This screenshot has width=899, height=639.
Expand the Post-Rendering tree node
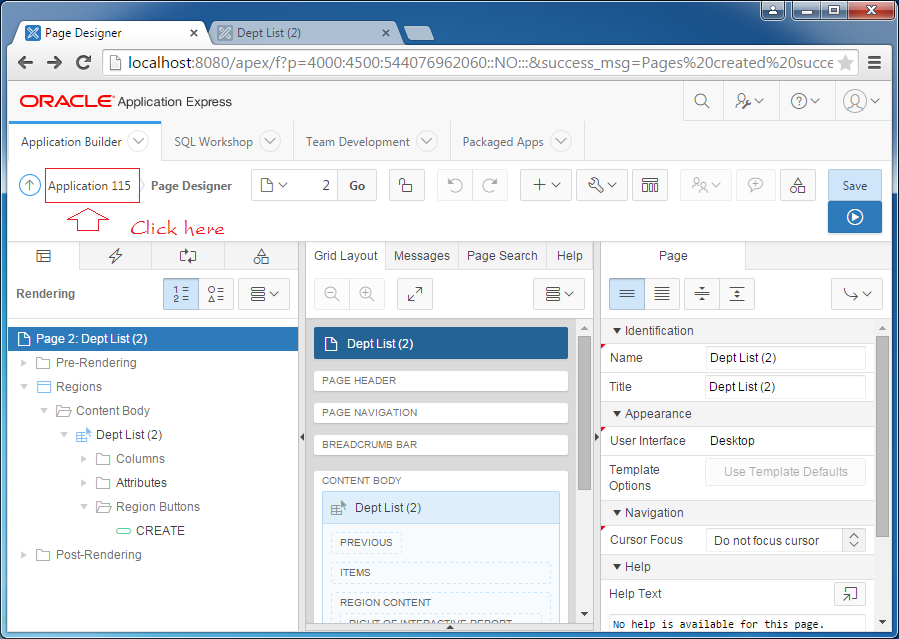click(24, 555)
